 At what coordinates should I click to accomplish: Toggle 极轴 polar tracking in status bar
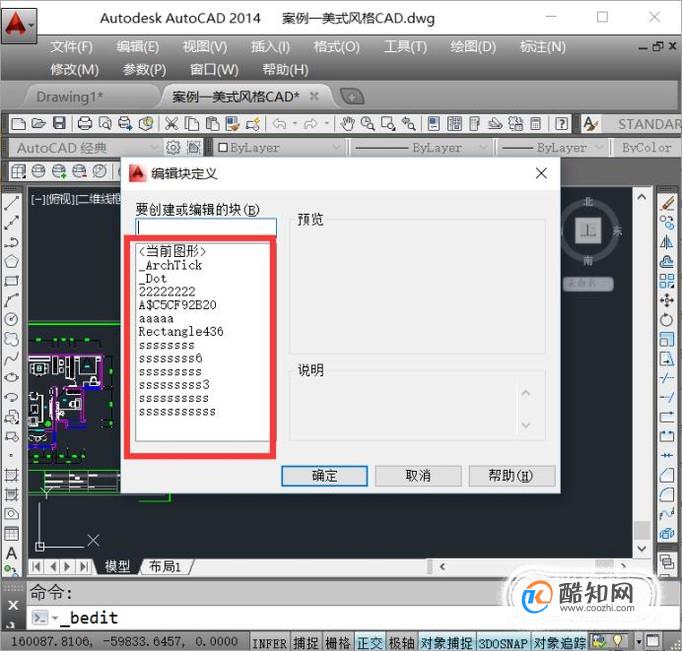tap(401, 643)
